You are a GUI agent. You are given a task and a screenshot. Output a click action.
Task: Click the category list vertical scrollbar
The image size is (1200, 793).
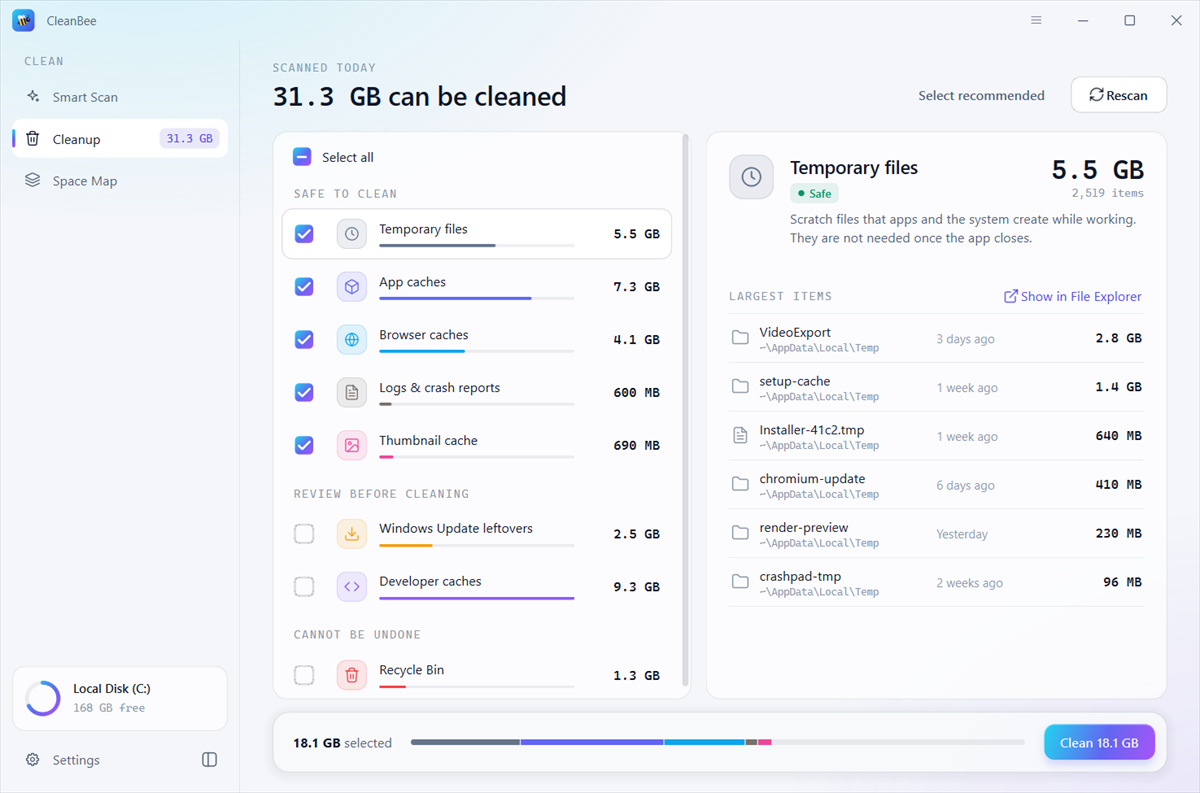pyautogui.click(x=685, y=410)
